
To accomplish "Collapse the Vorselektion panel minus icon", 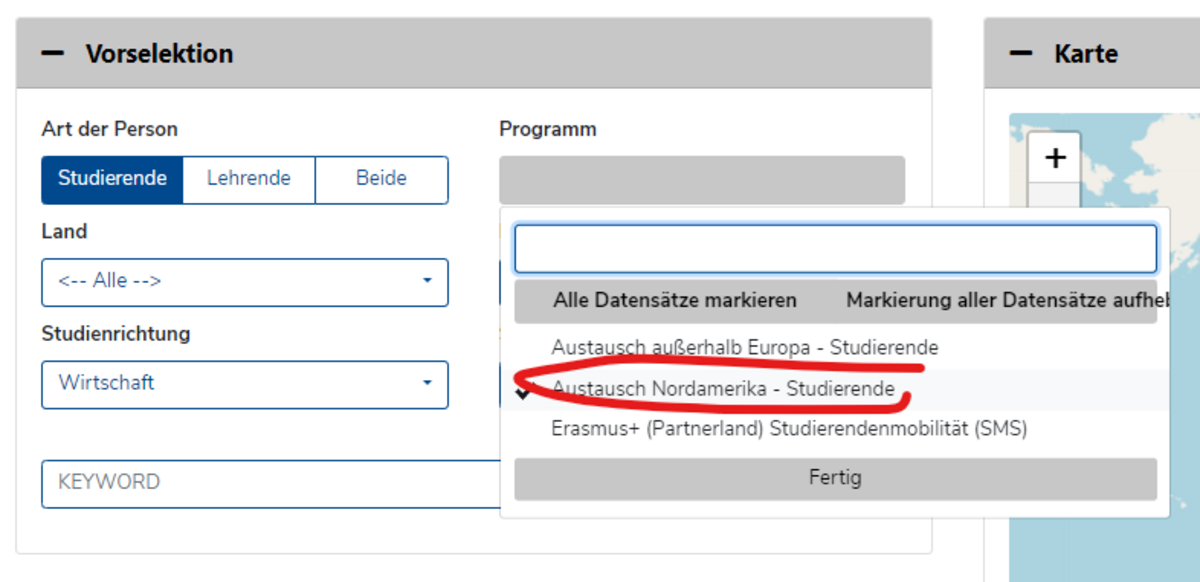I will tap(52, 54).
